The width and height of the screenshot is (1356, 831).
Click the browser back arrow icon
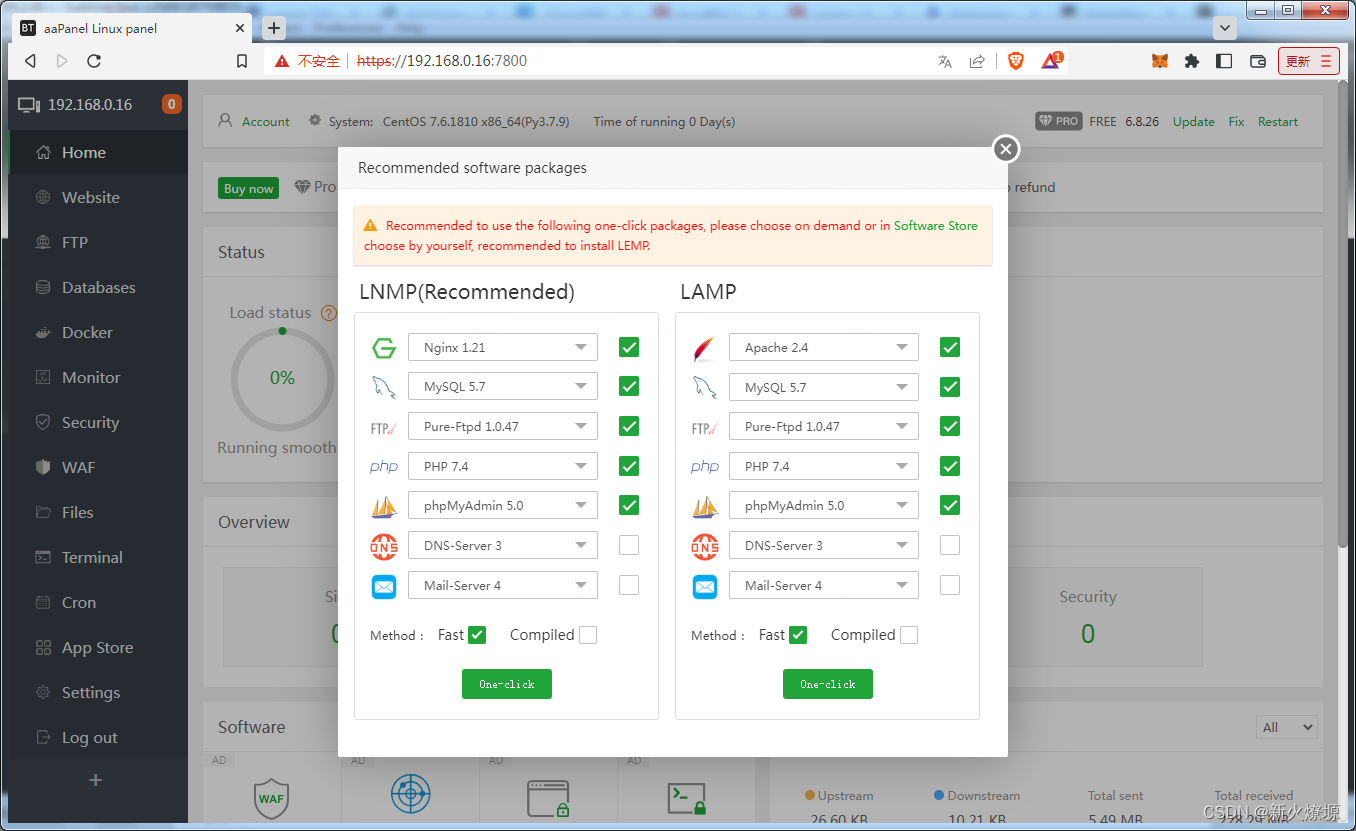coord(30,61)
